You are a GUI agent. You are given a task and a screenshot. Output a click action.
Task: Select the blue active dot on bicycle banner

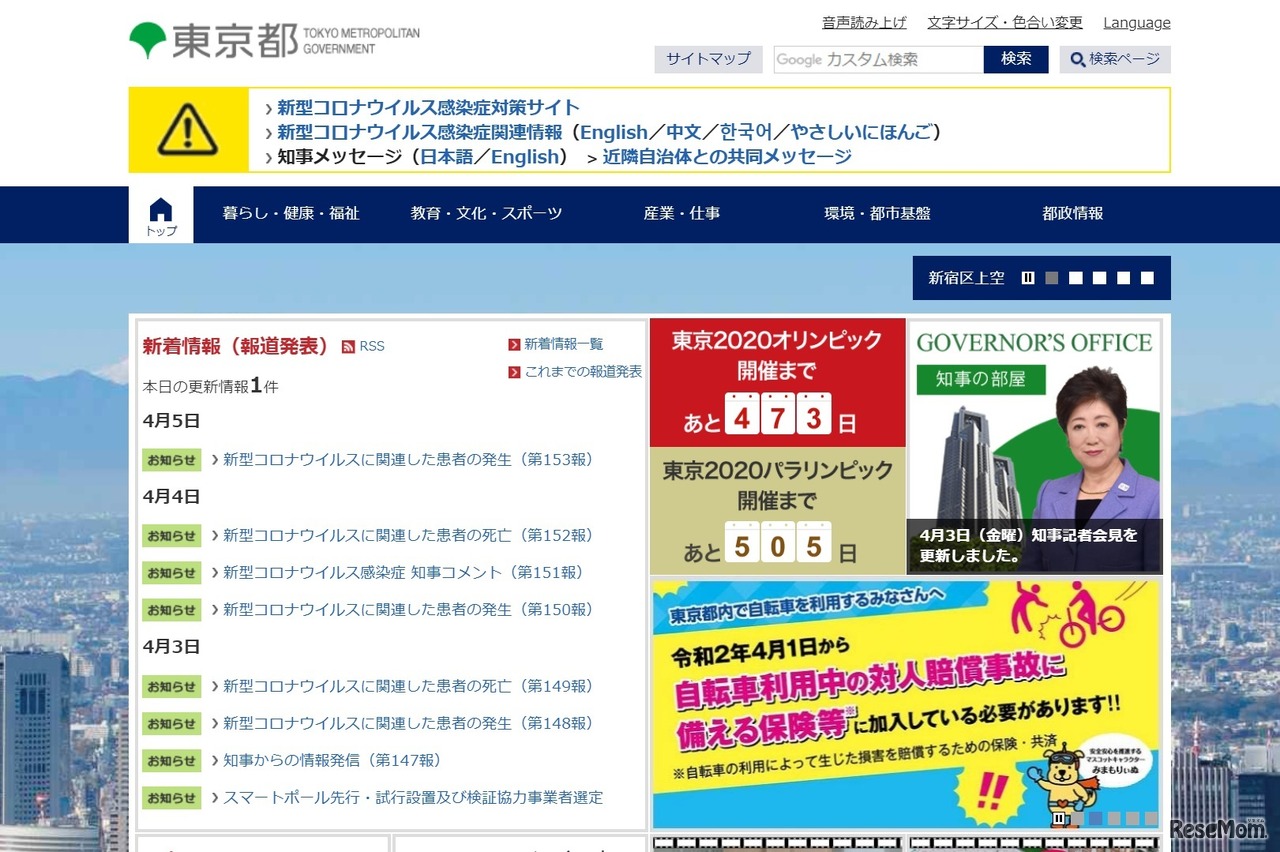click(1095, 818)
